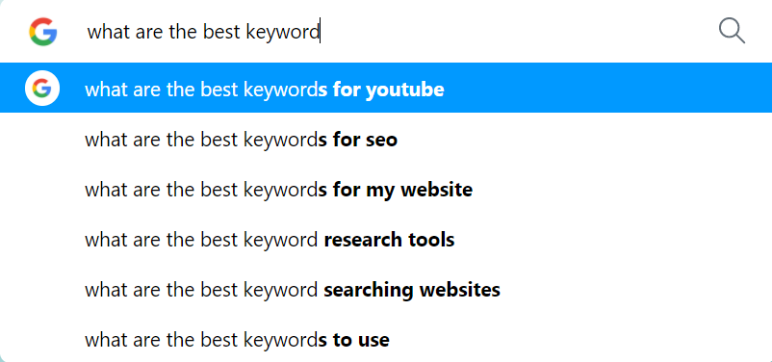Open the 'keyword research tools' suggestion
Image resolution: width=772 pixels, height=362 pixels.
click(x=386, y=240)
